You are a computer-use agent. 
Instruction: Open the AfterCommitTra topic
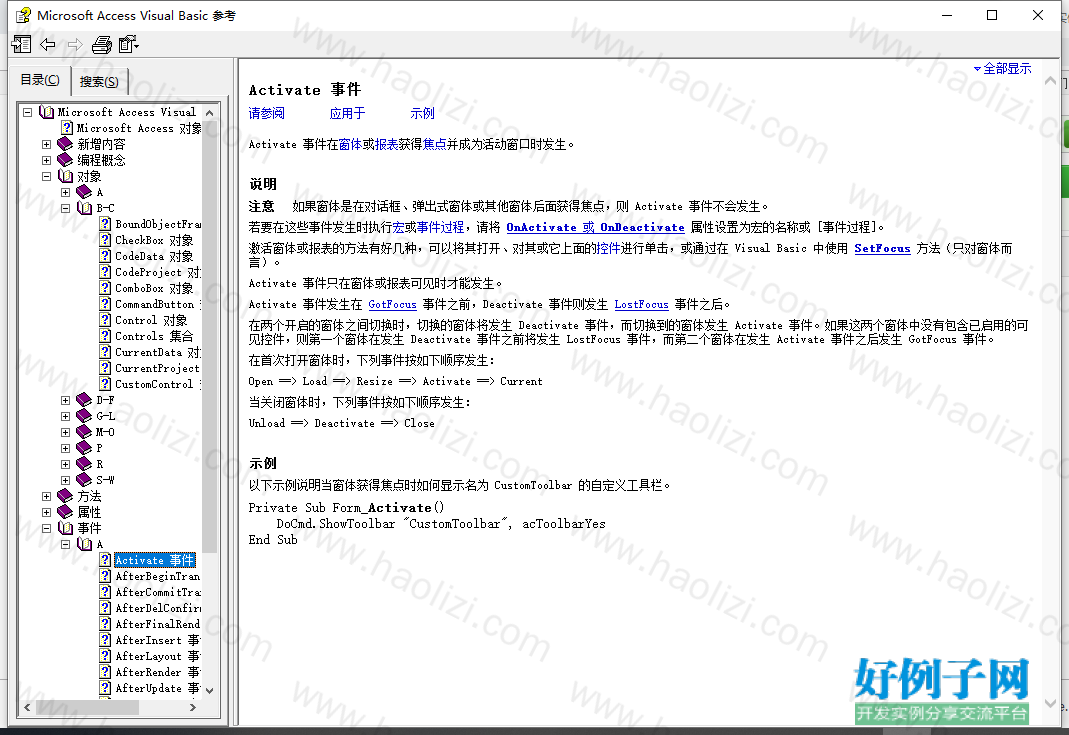click(157, 592)
